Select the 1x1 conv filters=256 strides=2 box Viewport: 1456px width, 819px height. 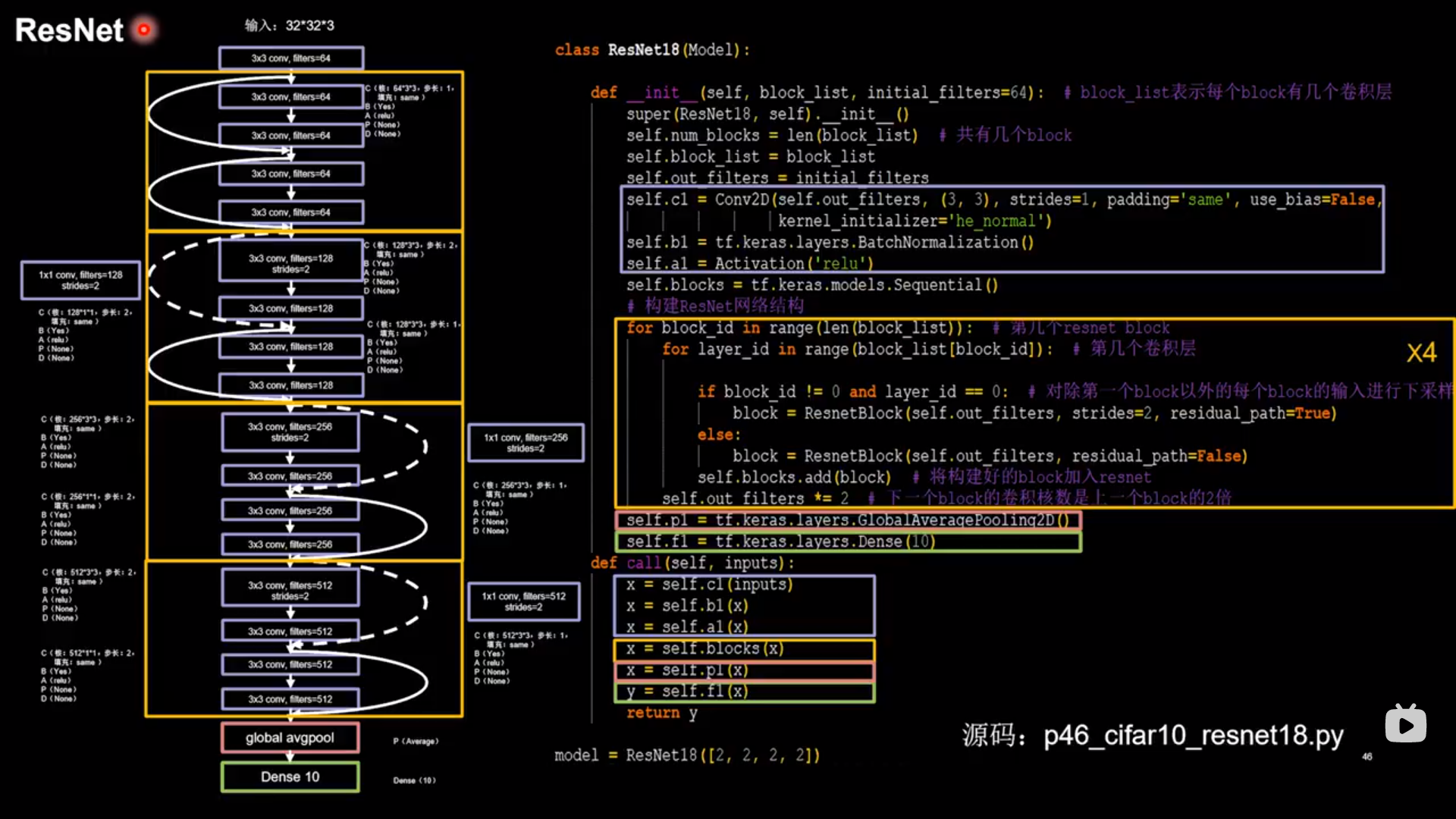pos(526,443)
